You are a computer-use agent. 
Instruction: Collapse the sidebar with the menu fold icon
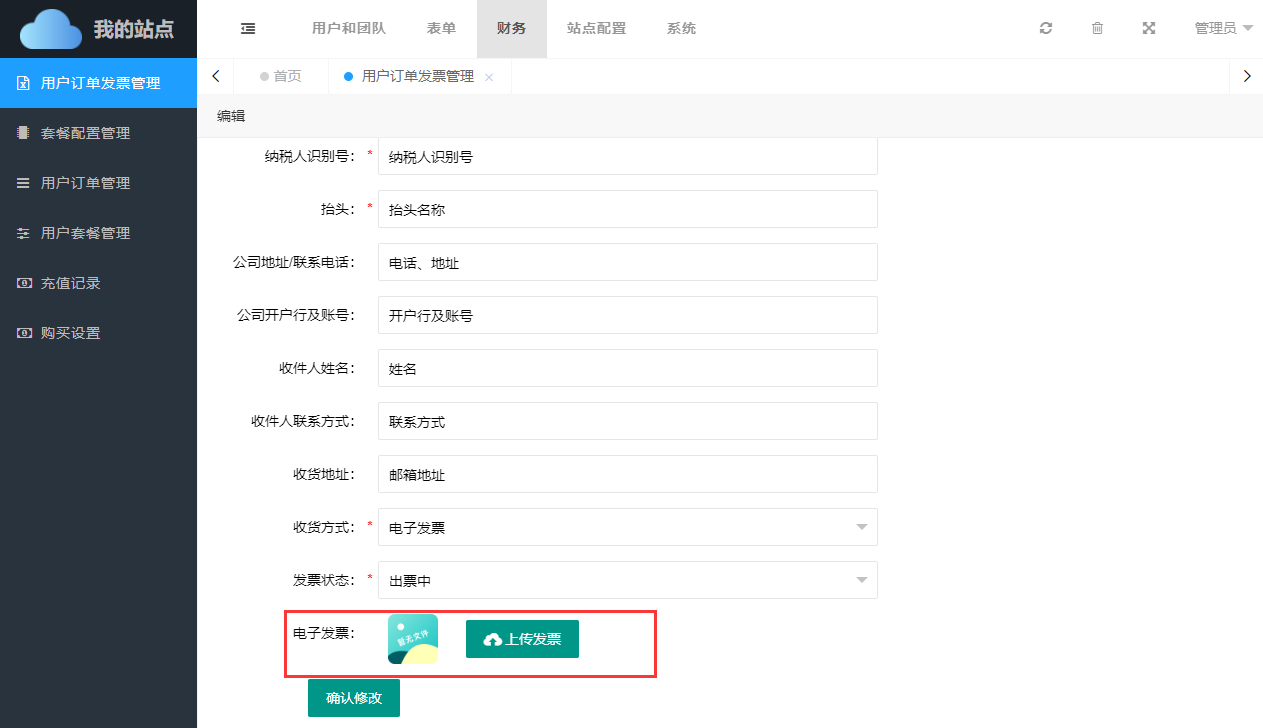point(248,29)
